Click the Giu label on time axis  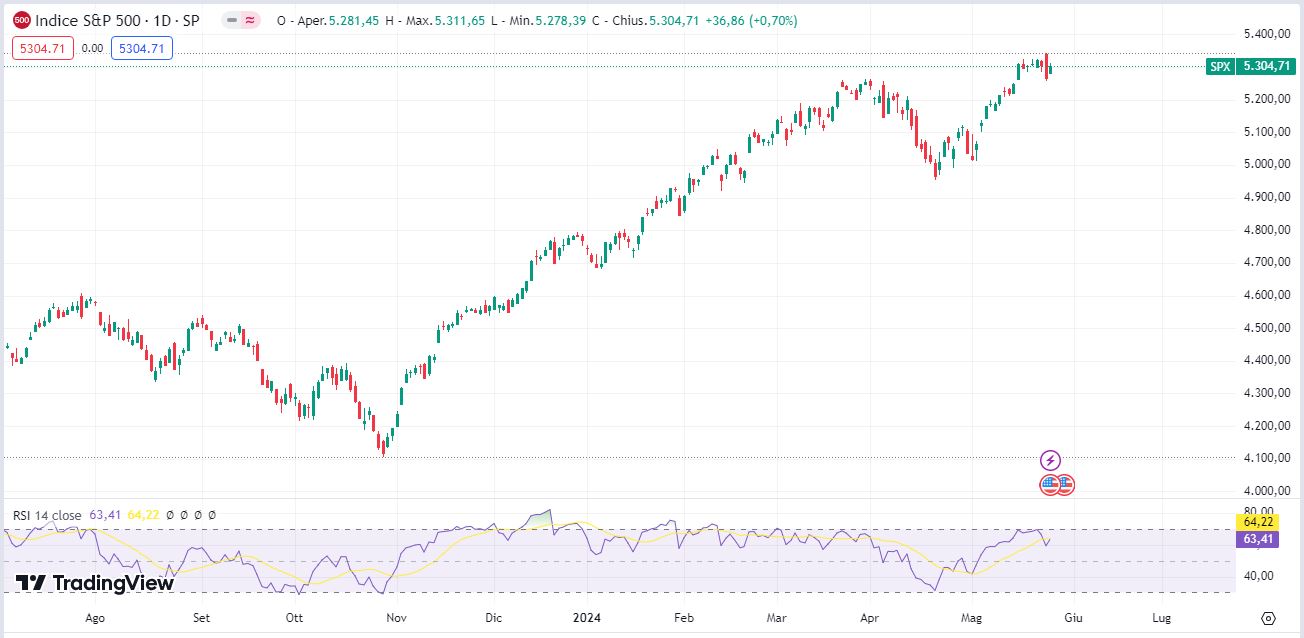(x=1072, y=618)
